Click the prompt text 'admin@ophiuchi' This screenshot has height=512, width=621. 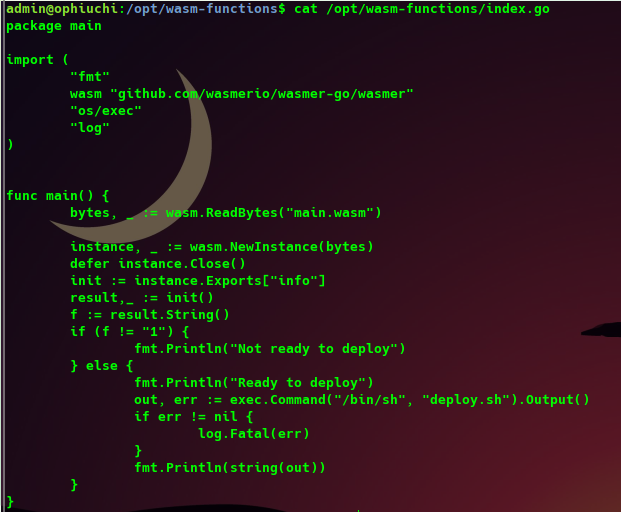[x=62, y=9]
